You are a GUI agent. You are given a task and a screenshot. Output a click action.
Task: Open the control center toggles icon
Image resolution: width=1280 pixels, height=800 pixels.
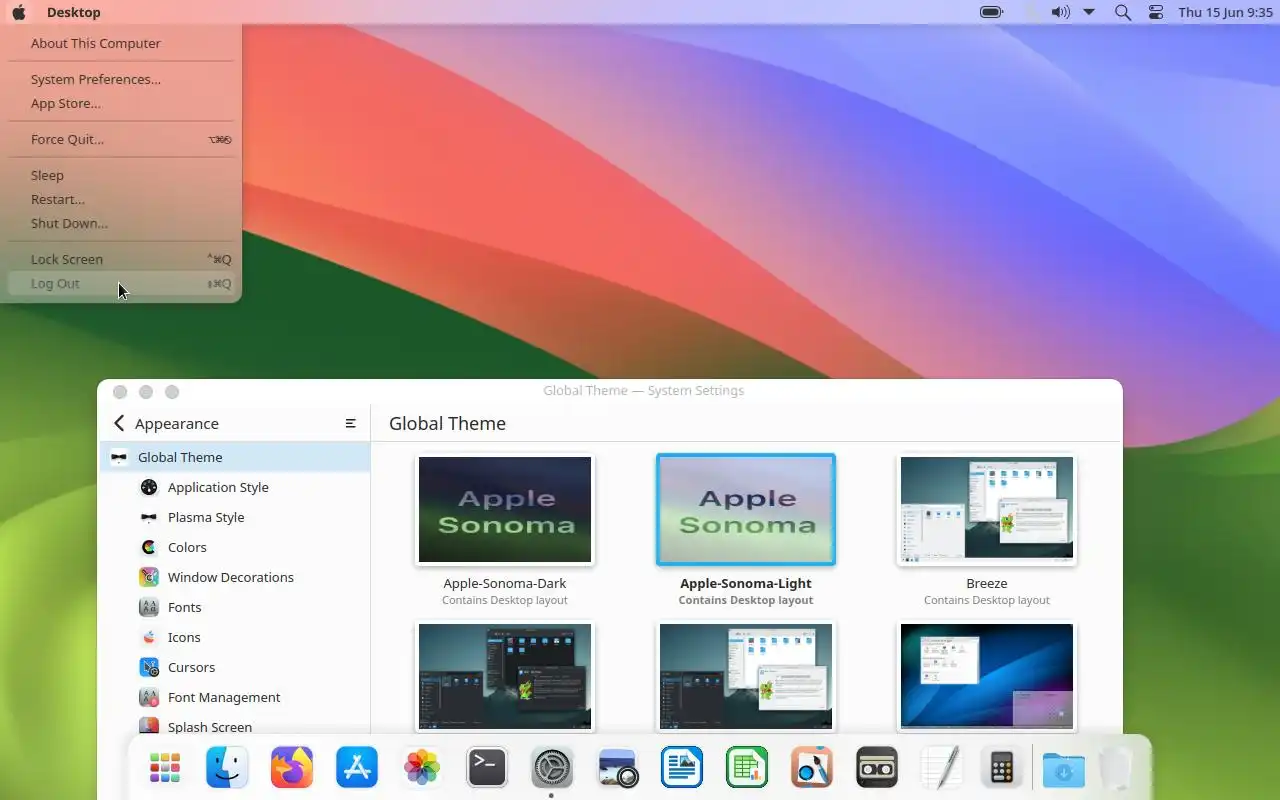pos(1156,12)
